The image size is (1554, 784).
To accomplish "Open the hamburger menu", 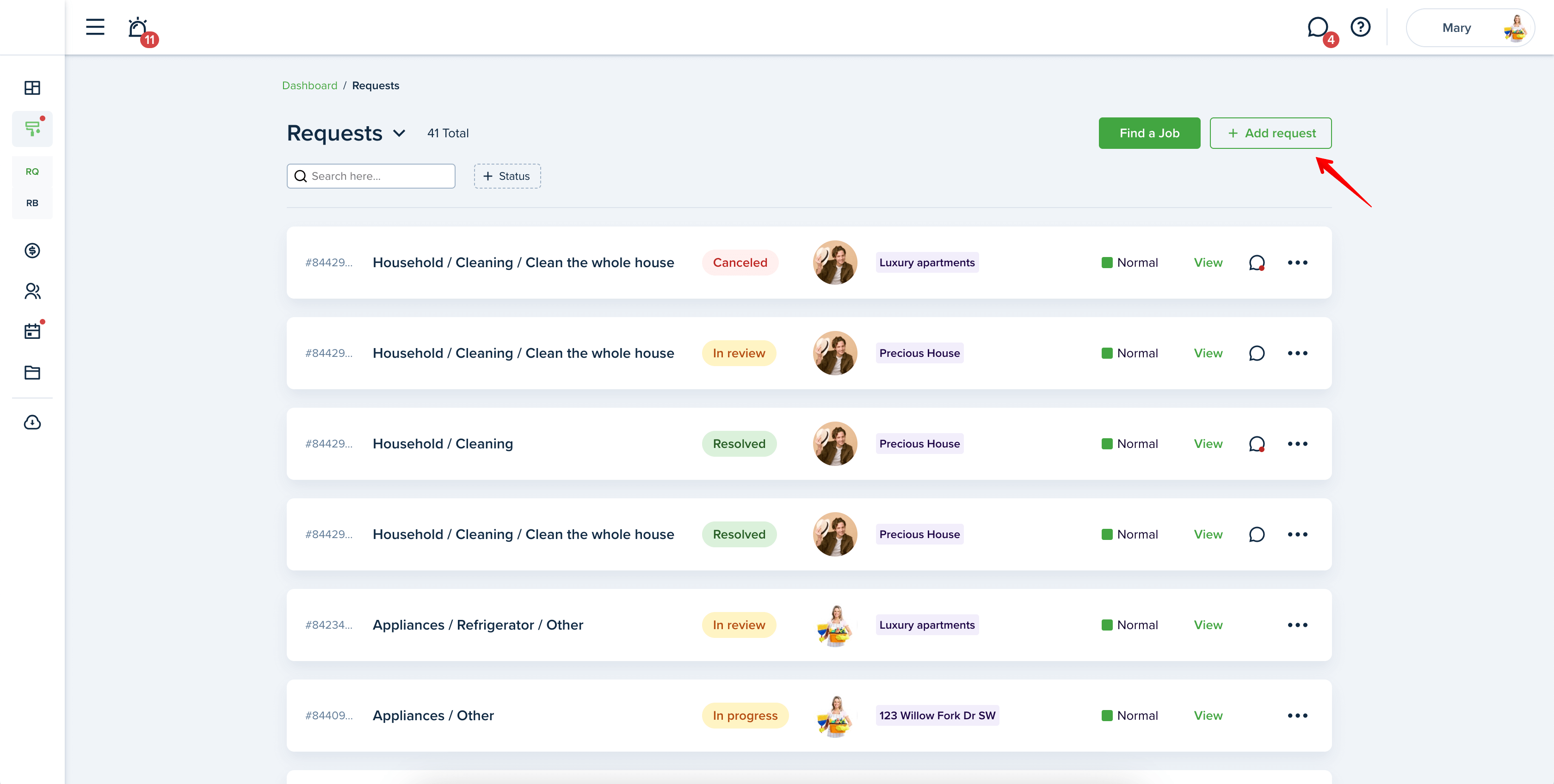I will (95, 27).
